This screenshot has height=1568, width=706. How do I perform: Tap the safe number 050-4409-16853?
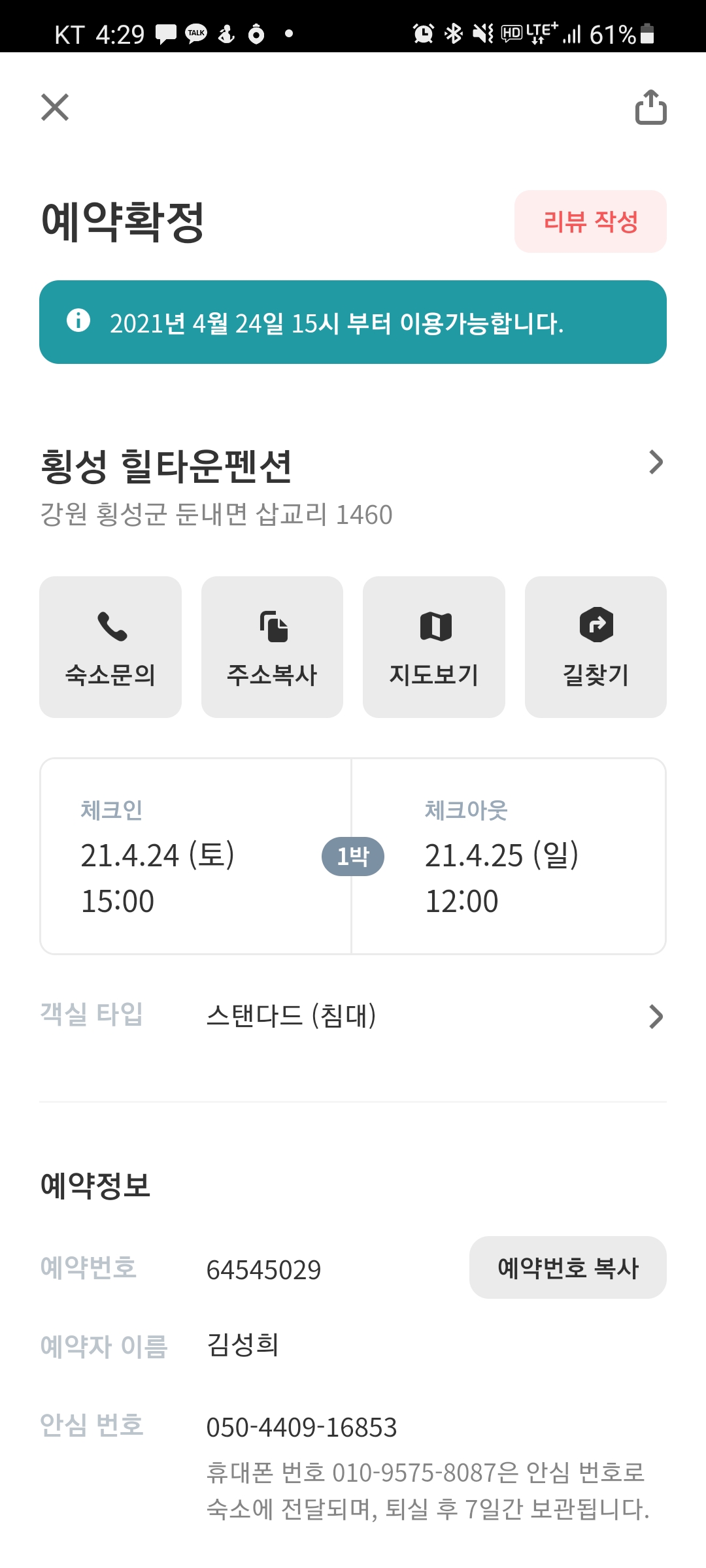click(x=301, y=1428)
